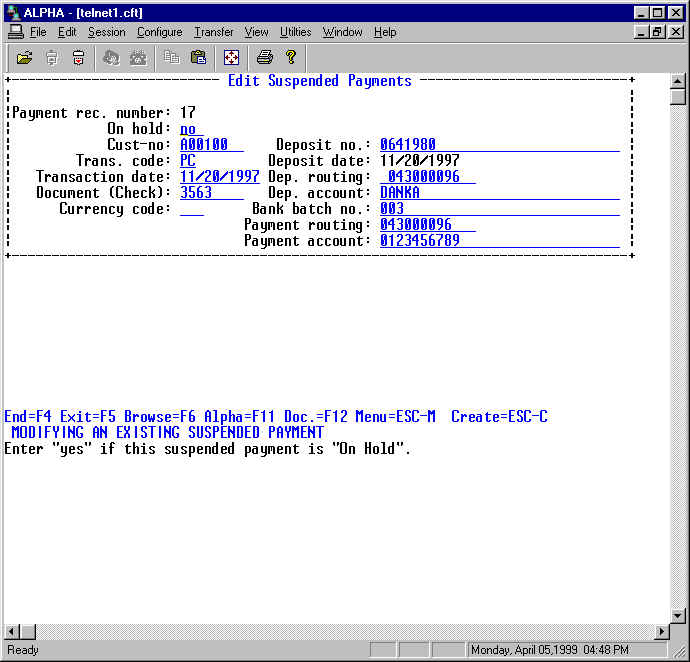Click the MODIFYING AN EXISTING SUSPENDED PAYMENT line
Screen dimensions: 690x662
click(x=168, y=433)
